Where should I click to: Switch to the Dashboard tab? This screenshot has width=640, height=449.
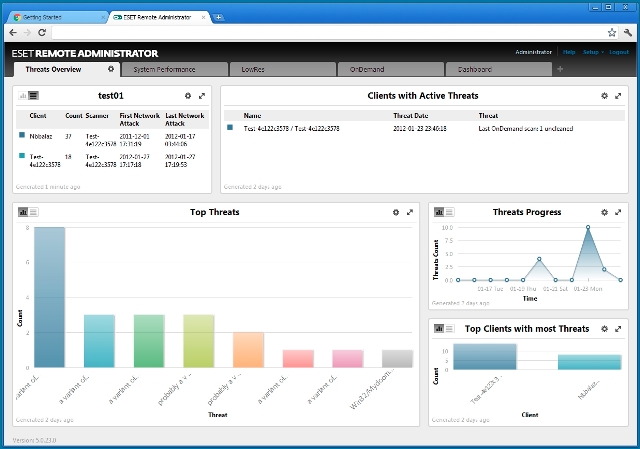(499, 69)
